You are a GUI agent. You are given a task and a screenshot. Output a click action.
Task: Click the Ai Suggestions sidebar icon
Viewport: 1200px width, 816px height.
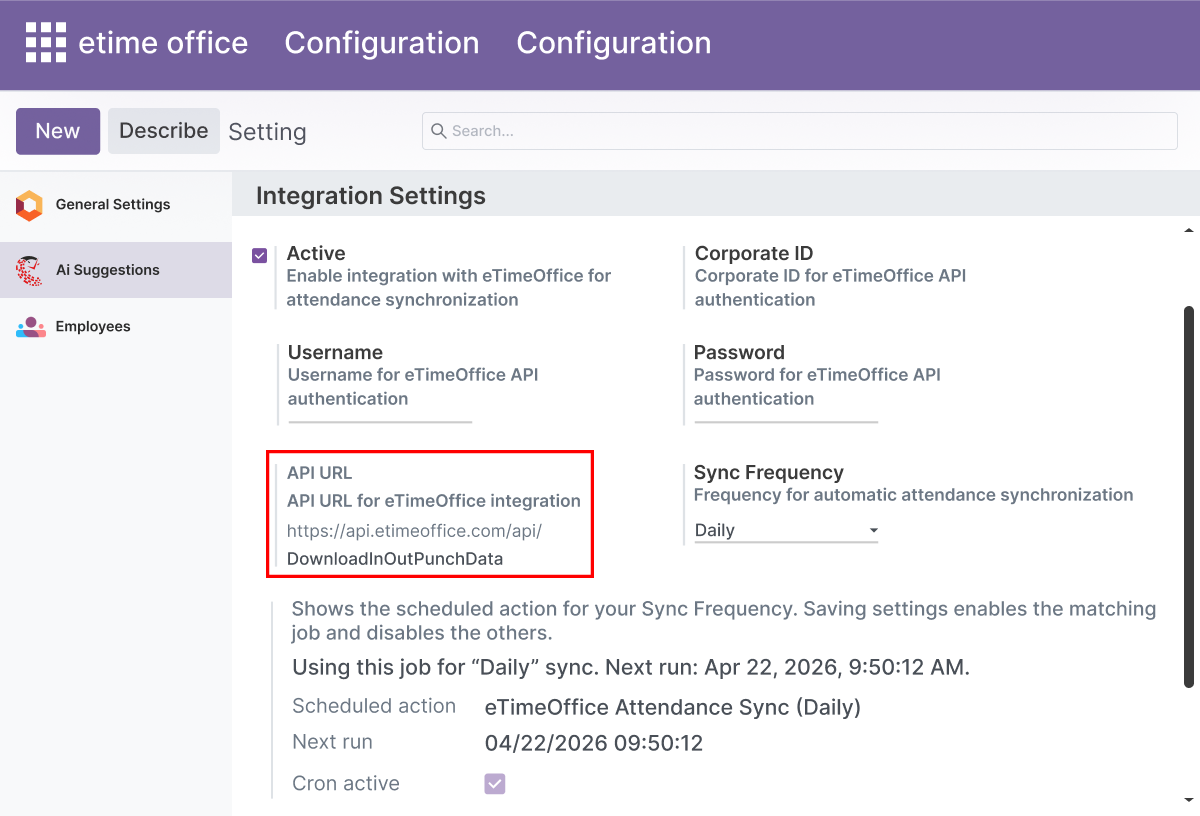coord(30,270)
